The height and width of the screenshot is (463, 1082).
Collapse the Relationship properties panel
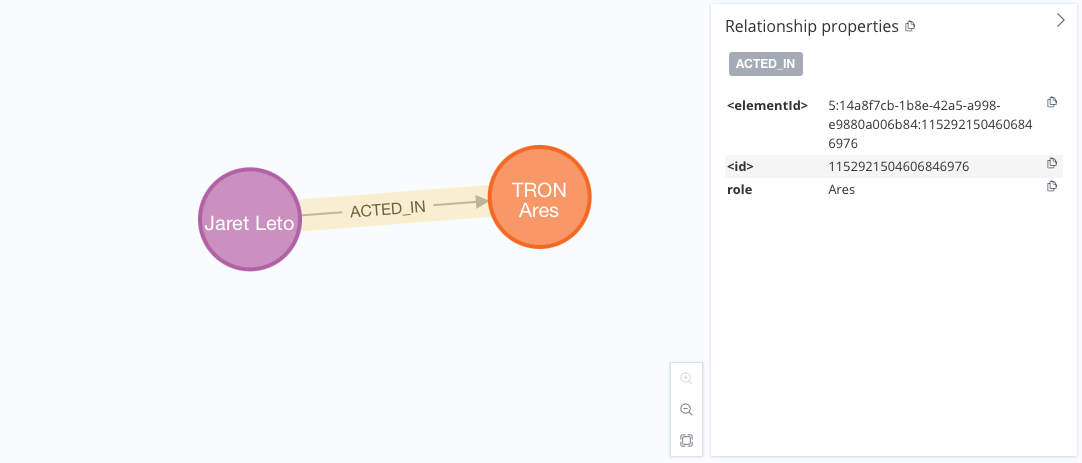(1061, 20)
